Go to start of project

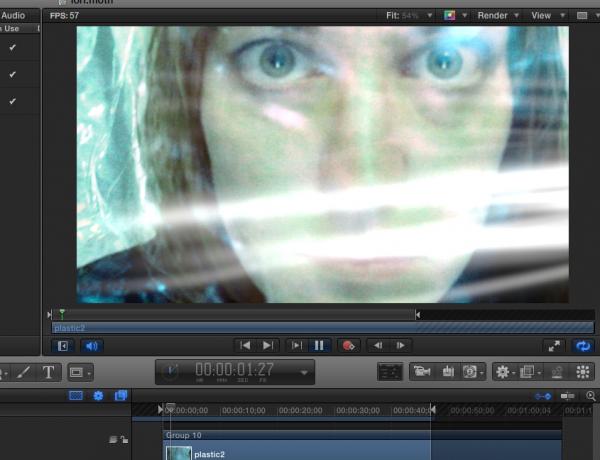click(x=243, y=346)
